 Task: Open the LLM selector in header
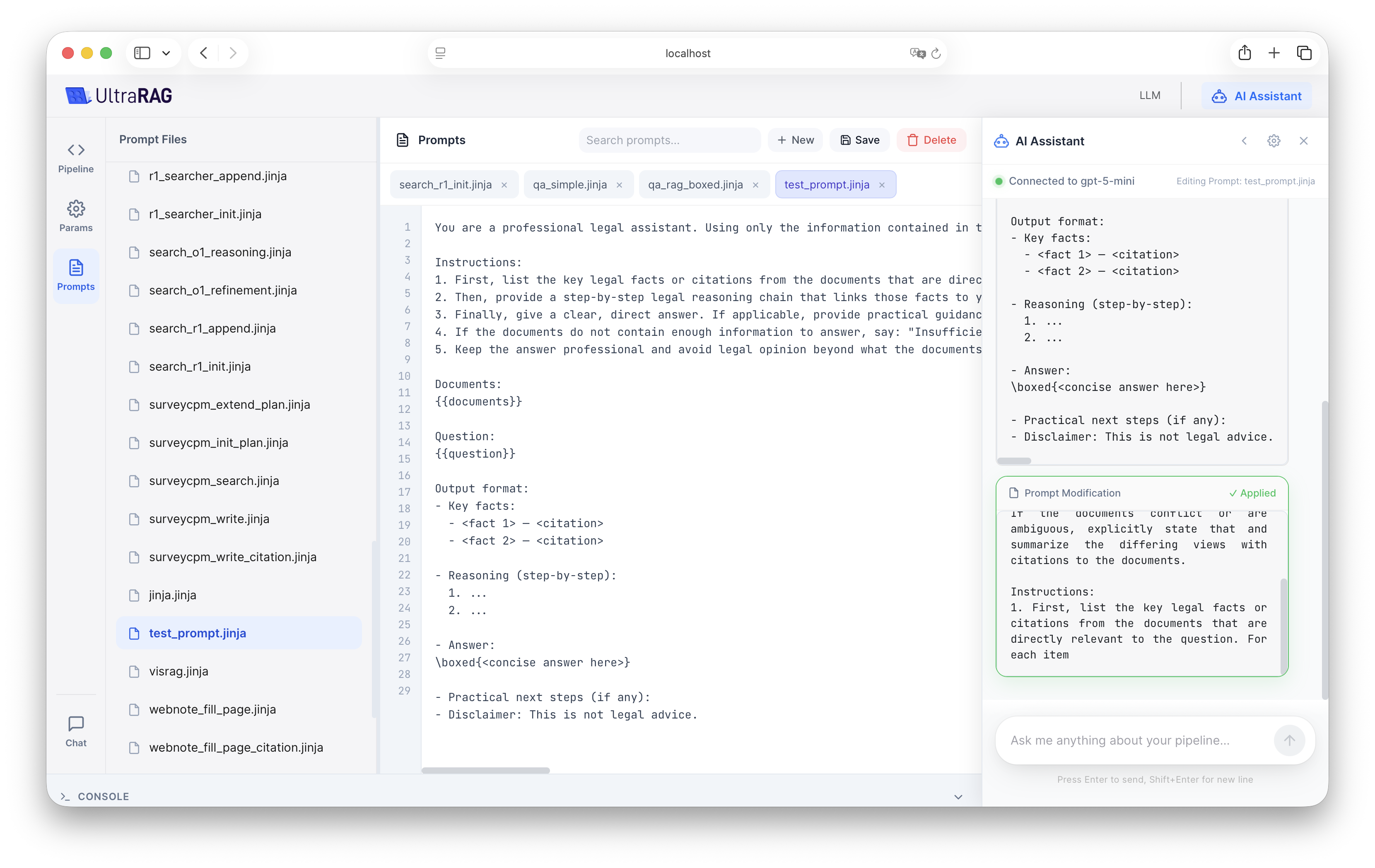coord(1149,95)
